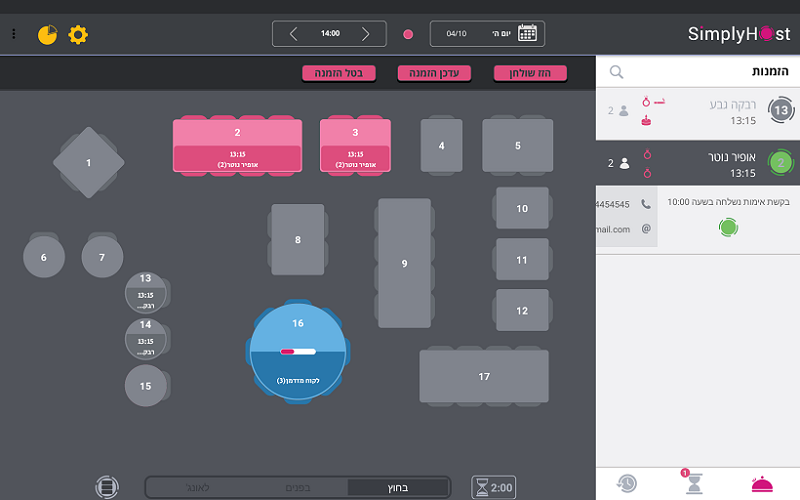Select table 5
Image resolution: width=800 pixels, height=500 pixels.
point(517,145)
